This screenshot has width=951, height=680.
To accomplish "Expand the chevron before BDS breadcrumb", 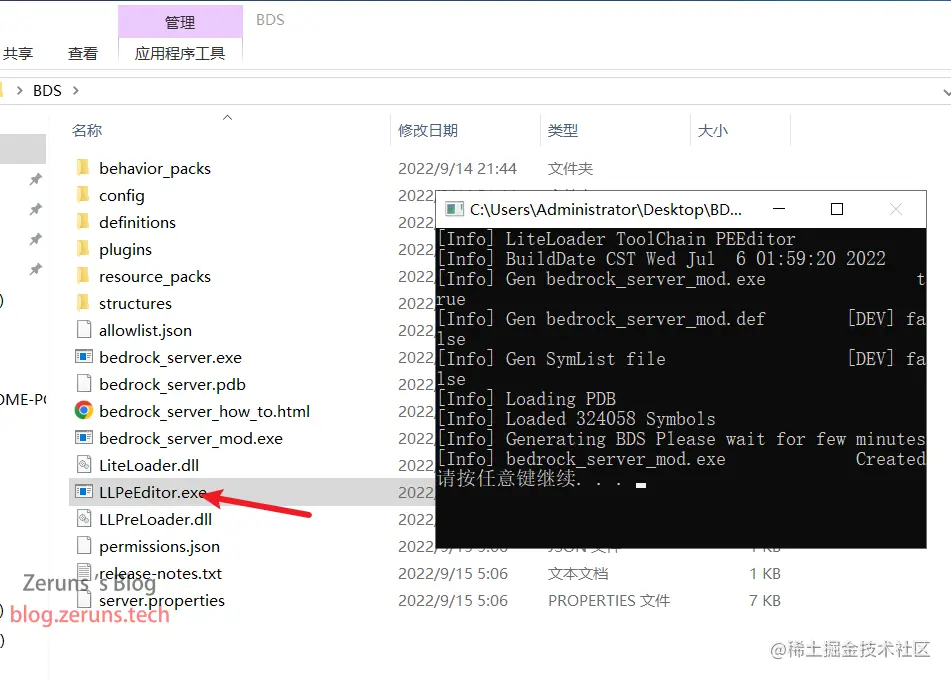I will coord(20,90).
